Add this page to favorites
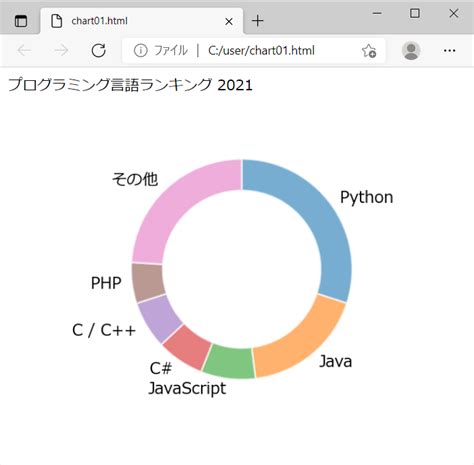This screenshot has width=474, height=465. tap(369, 51)
